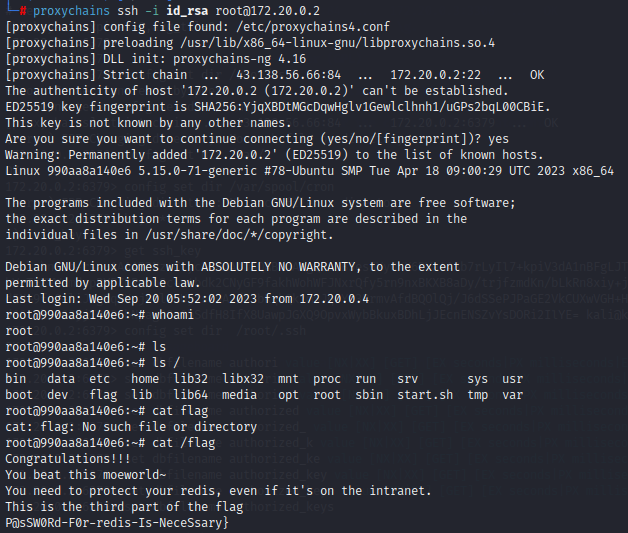
Task: Click the SHA256 key fingerprint text
Action: point(372,107)
